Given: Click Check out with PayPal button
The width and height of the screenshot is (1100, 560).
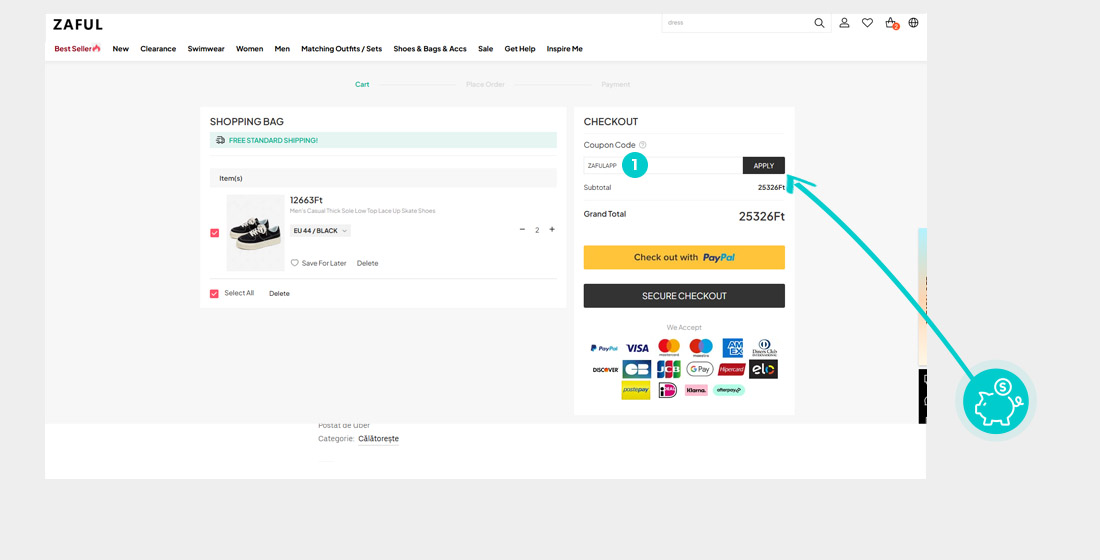Looking at the screenshot, I should point(684,258).
